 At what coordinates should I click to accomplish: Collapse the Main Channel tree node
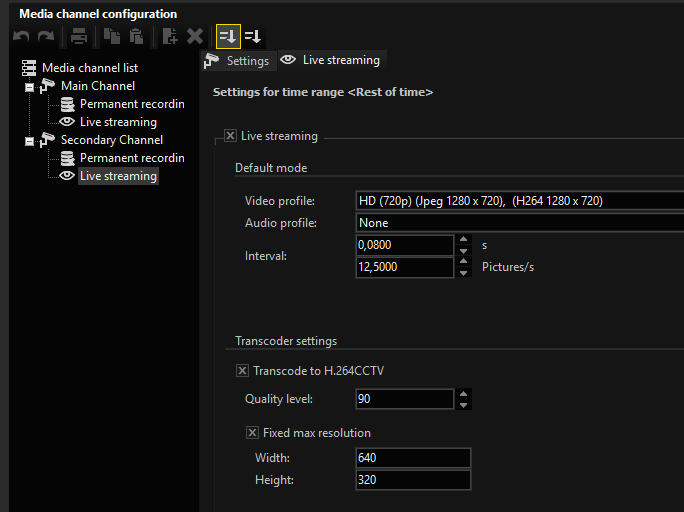point(29,88)
